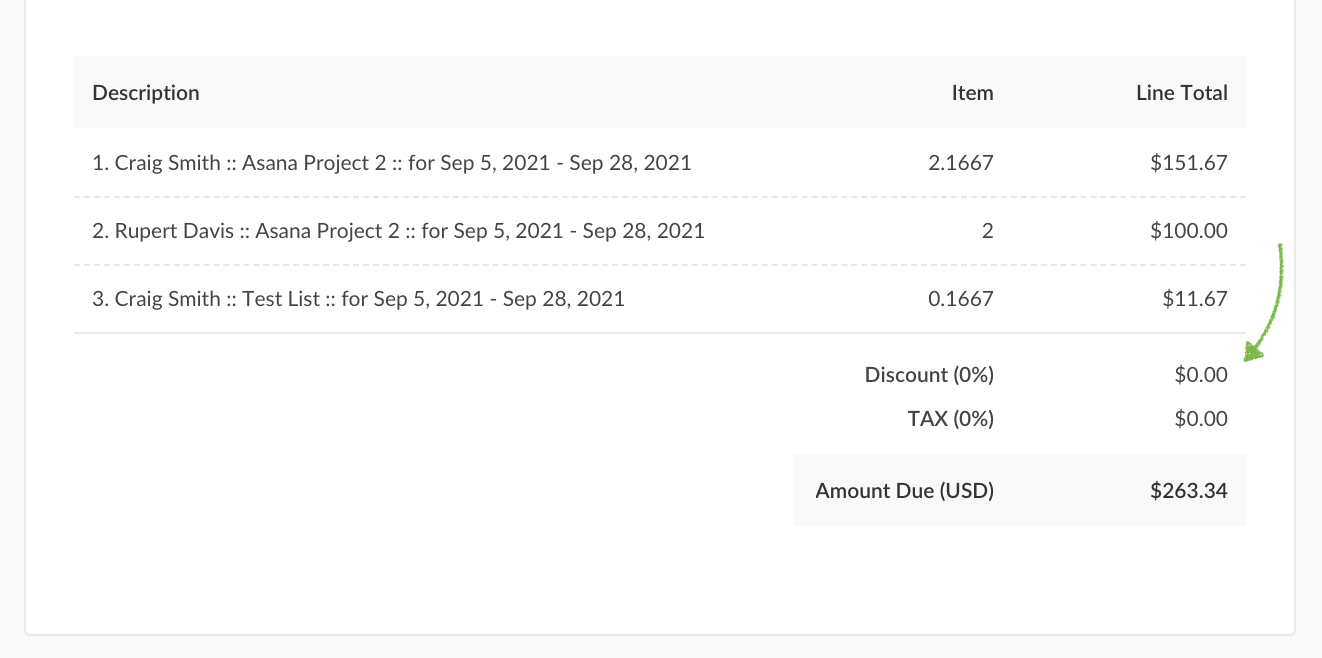Select the Craig Smith Test List line

[358, 298]
